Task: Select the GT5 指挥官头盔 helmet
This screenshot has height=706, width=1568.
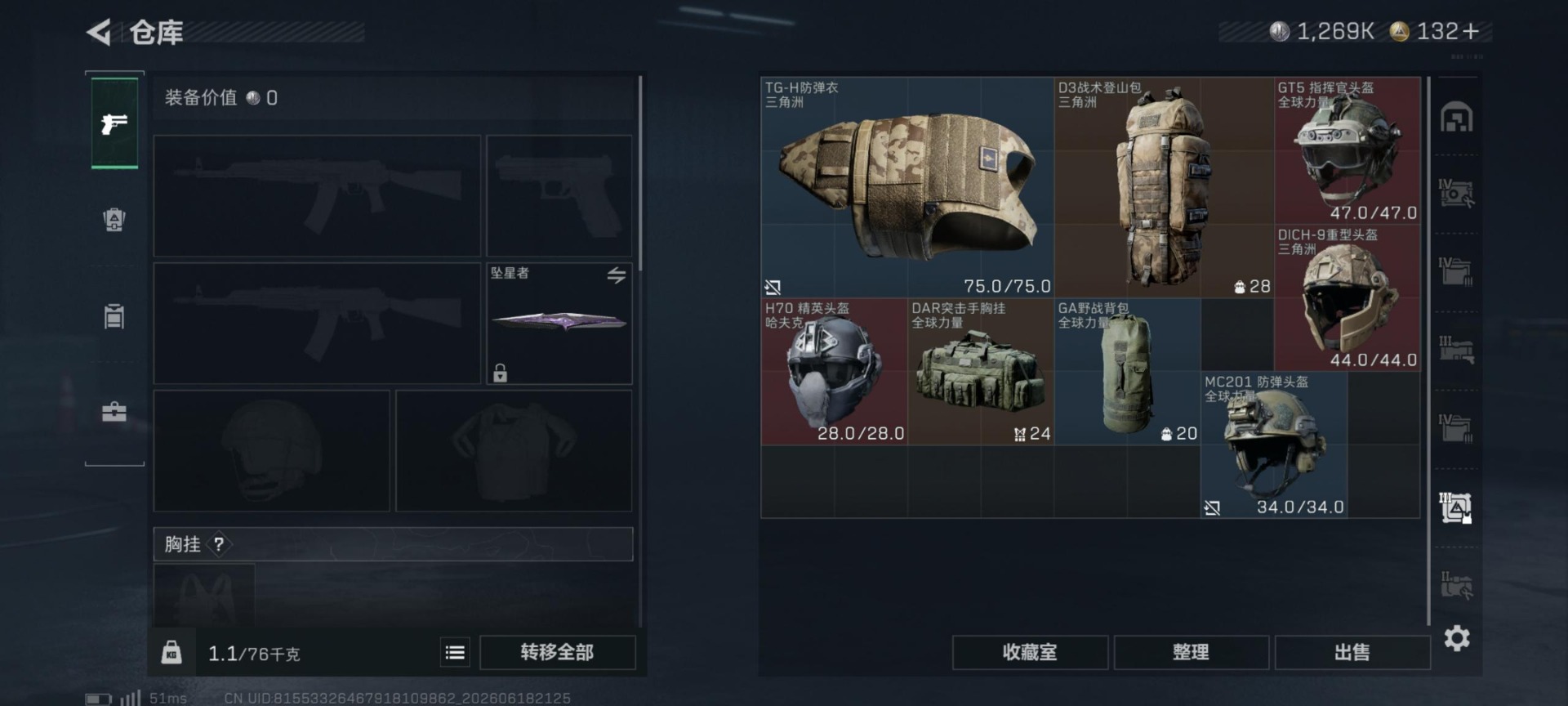Action: click(x=1347, y=150)
